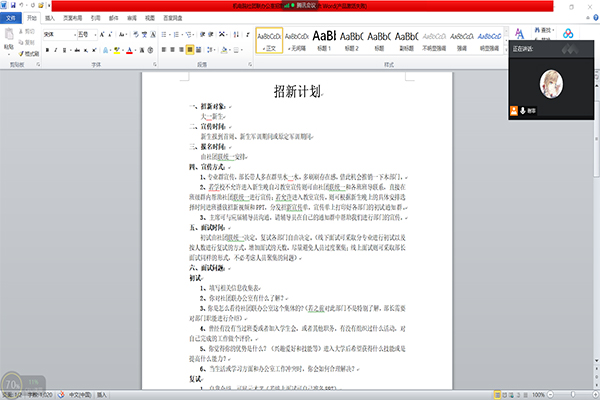Click the blue 文件 button

(10, 18)
